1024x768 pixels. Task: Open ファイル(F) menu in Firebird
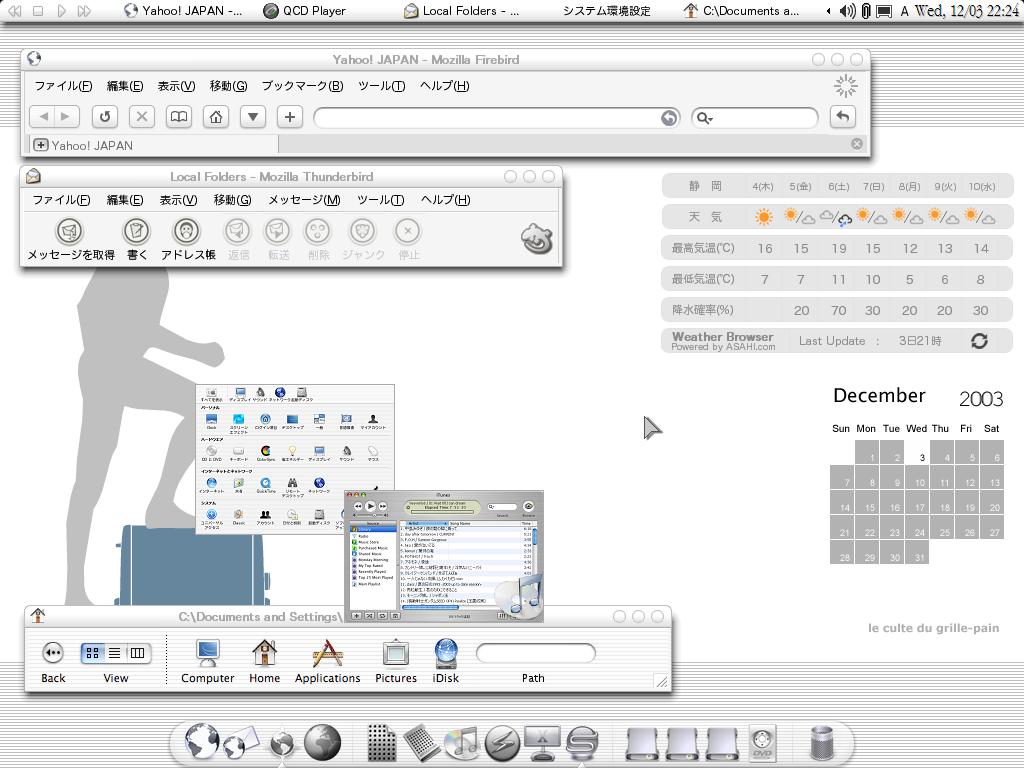coord(63,86)
